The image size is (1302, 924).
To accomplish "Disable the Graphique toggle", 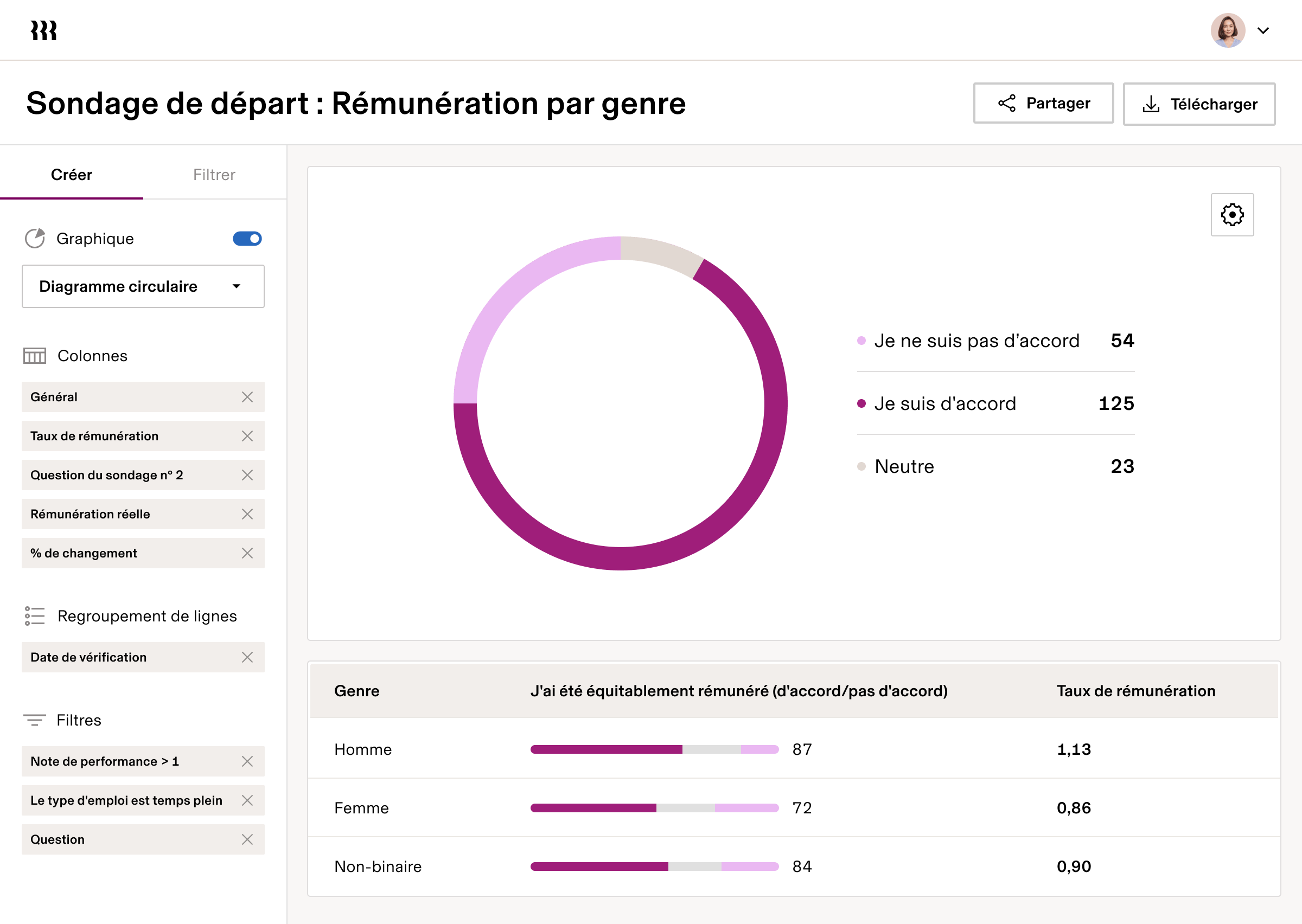I will point(247,239).
